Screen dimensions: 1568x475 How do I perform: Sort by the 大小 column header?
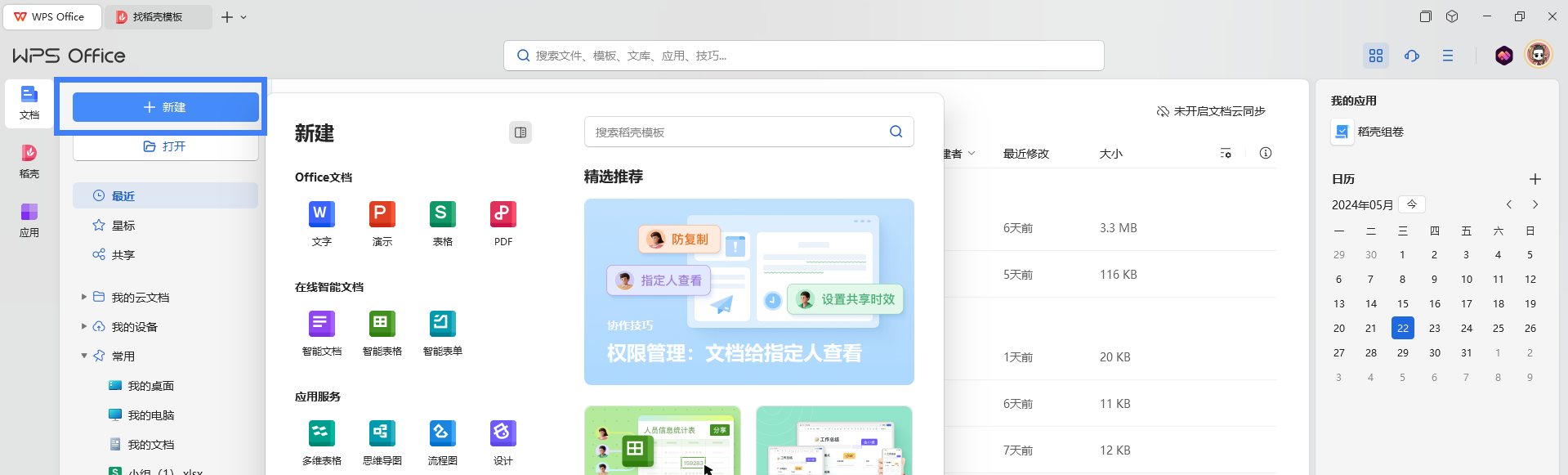(x=1111, y=154)
